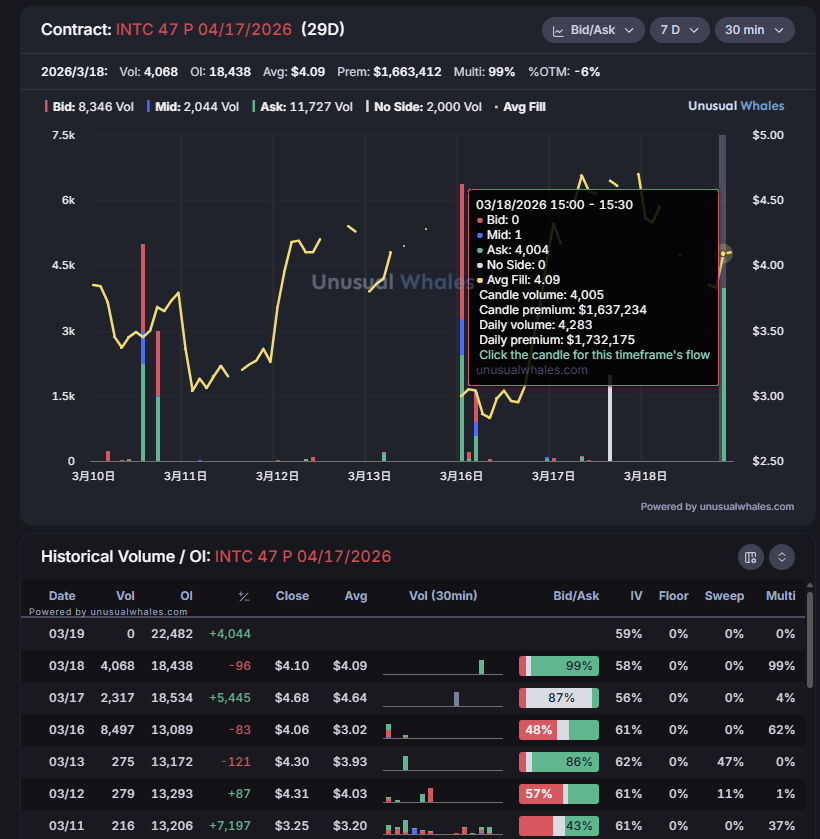This screenshot has height=839, width=820.
Task: Click the +4,044 OI change value
Action: click(230, 634)
